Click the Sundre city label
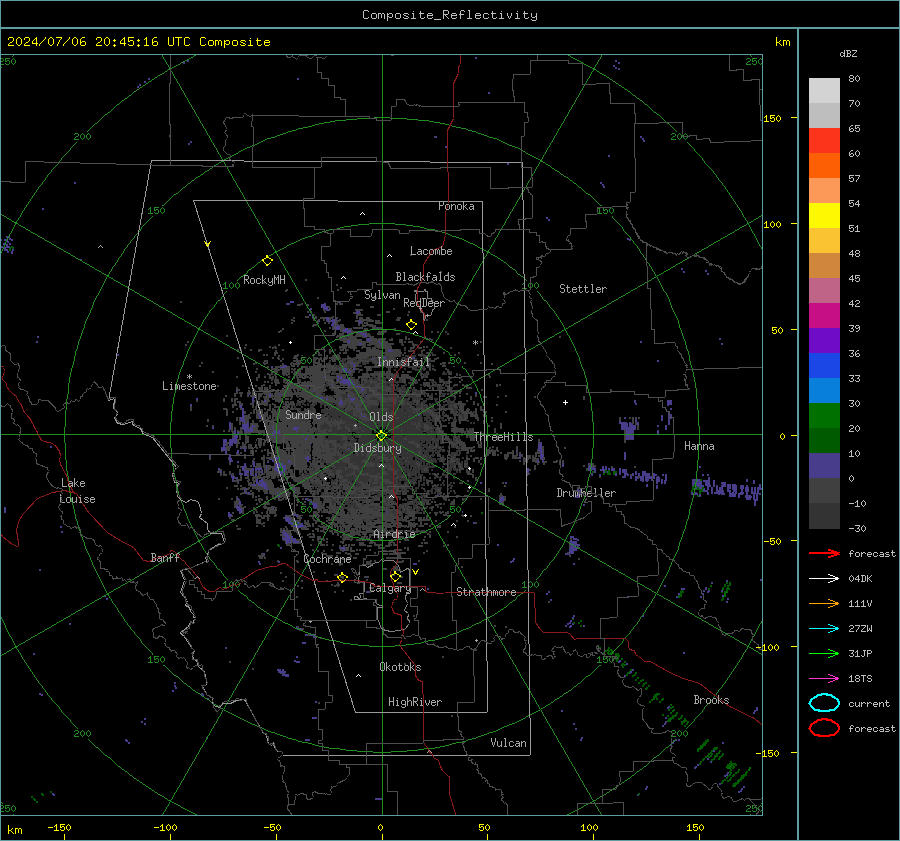Screen dimensions: 900x841 (x=303, y=414)
